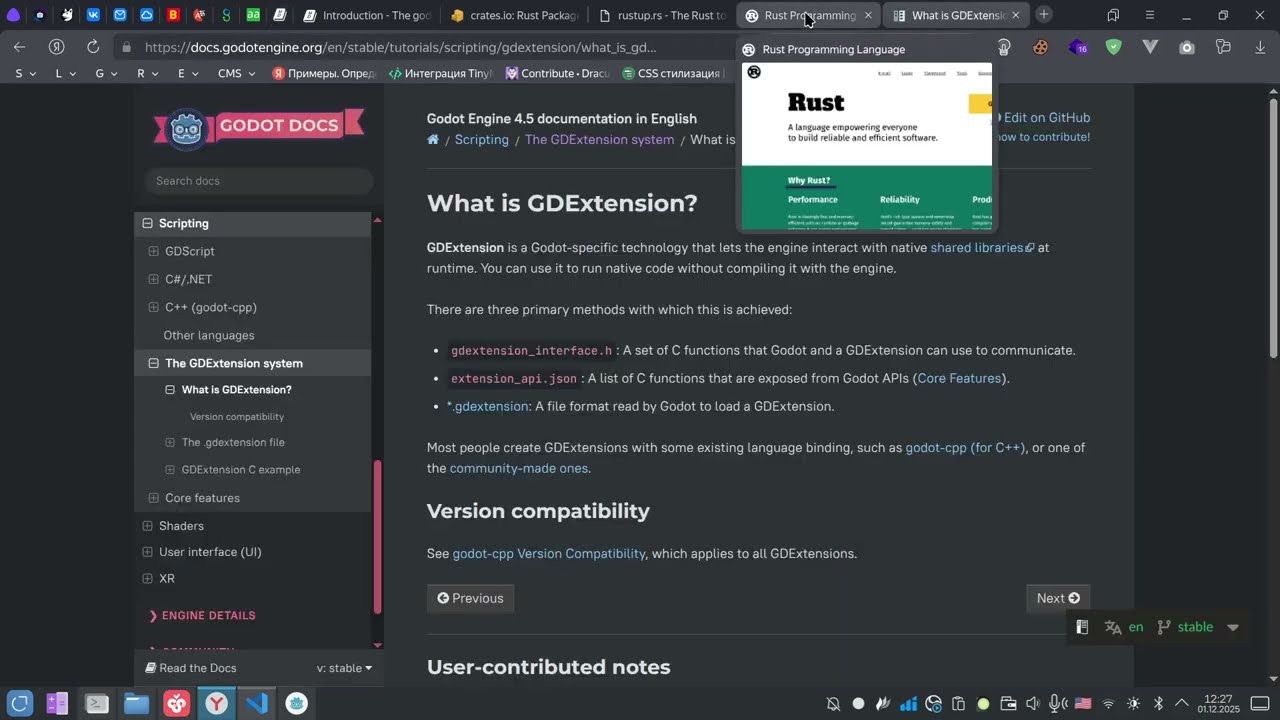The image size is (1280, 720).
Task: Open the gdextension_interface.h link
Action: tap(531, 351)
